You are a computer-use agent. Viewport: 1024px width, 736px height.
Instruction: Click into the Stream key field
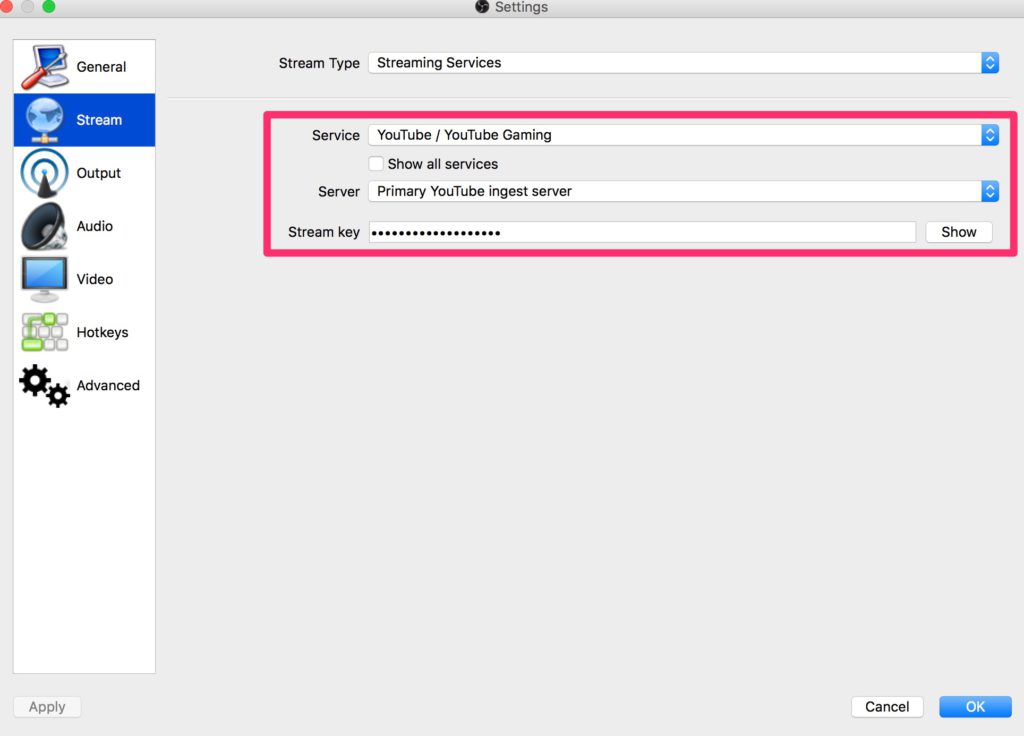[x=643, y=232]
